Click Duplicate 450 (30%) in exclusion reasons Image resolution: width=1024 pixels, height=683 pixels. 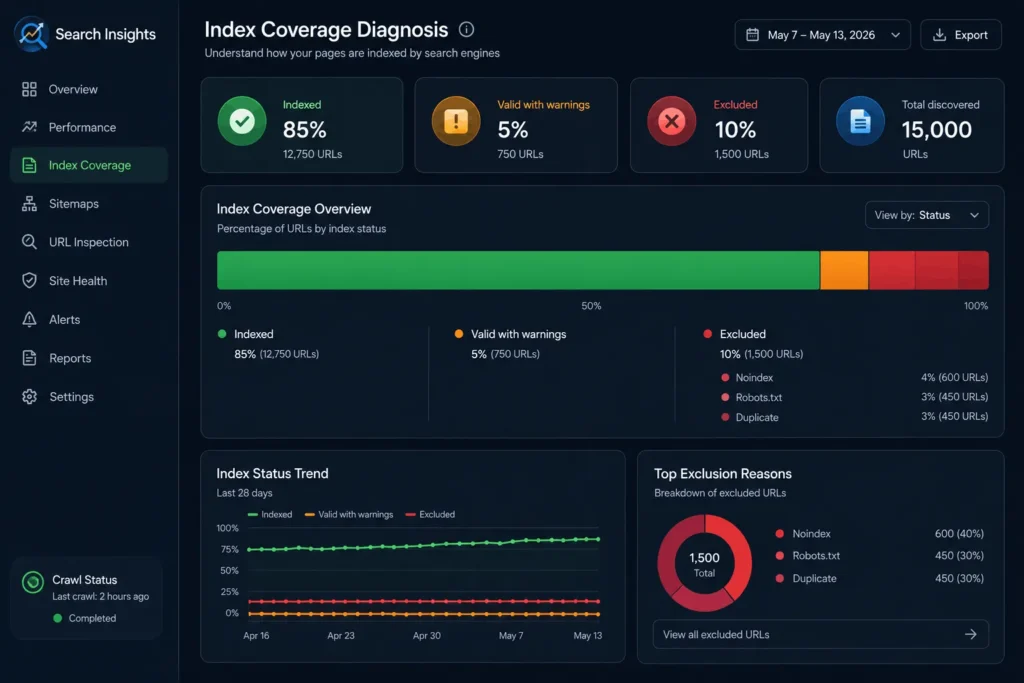coord(880,578)
